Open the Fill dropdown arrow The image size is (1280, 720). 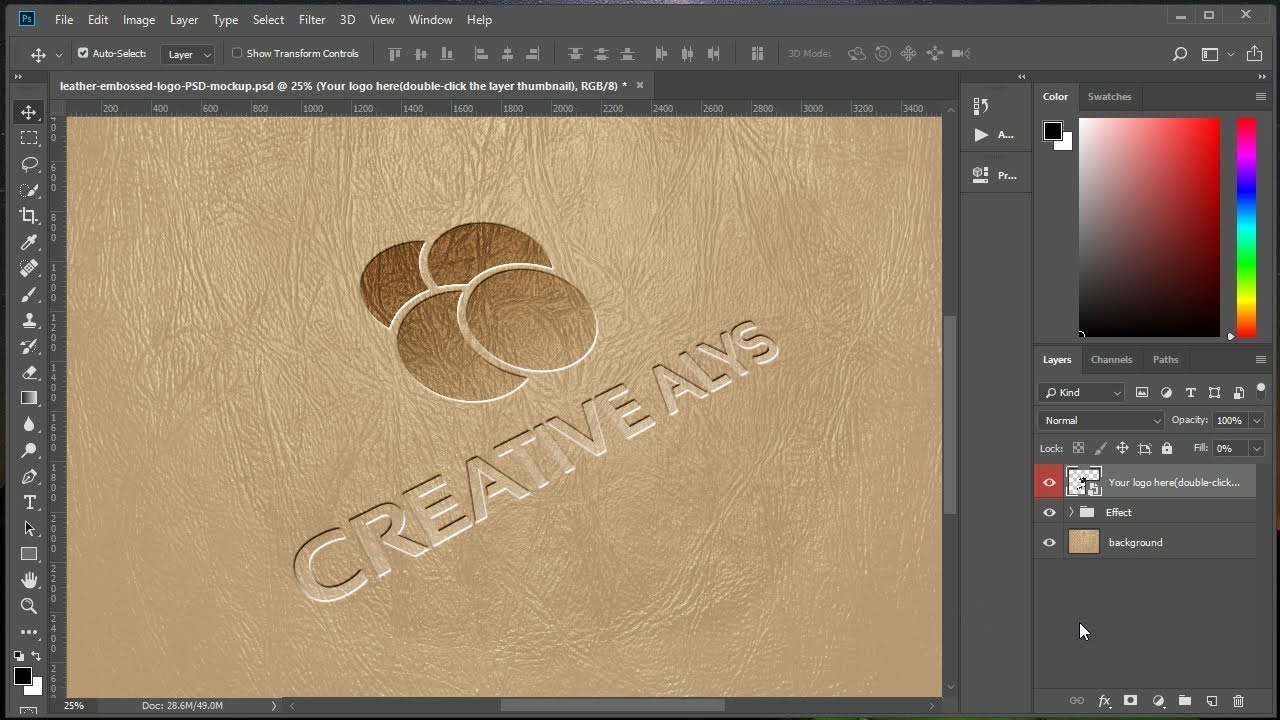click(1257, 448)
